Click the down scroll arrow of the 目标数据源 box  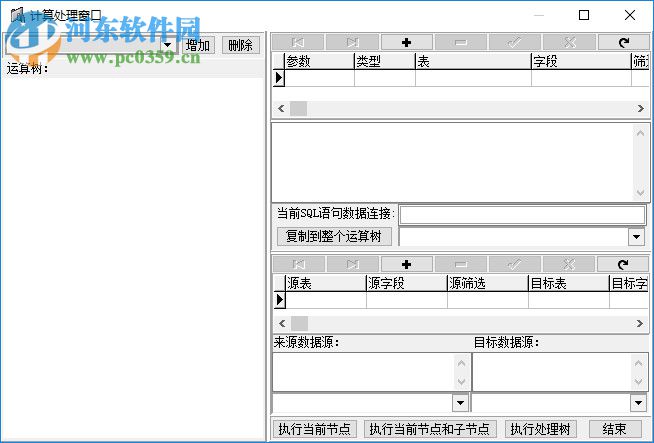click(x=639, y=381)
